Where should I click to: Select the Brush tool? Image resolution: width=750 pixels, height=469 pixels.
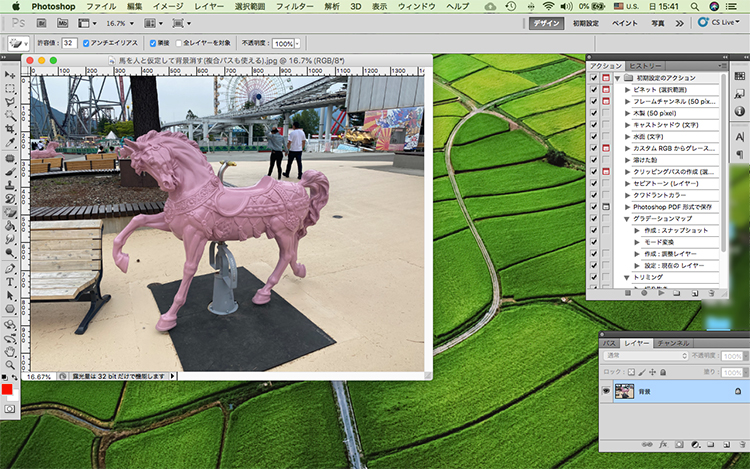point(10,172)
